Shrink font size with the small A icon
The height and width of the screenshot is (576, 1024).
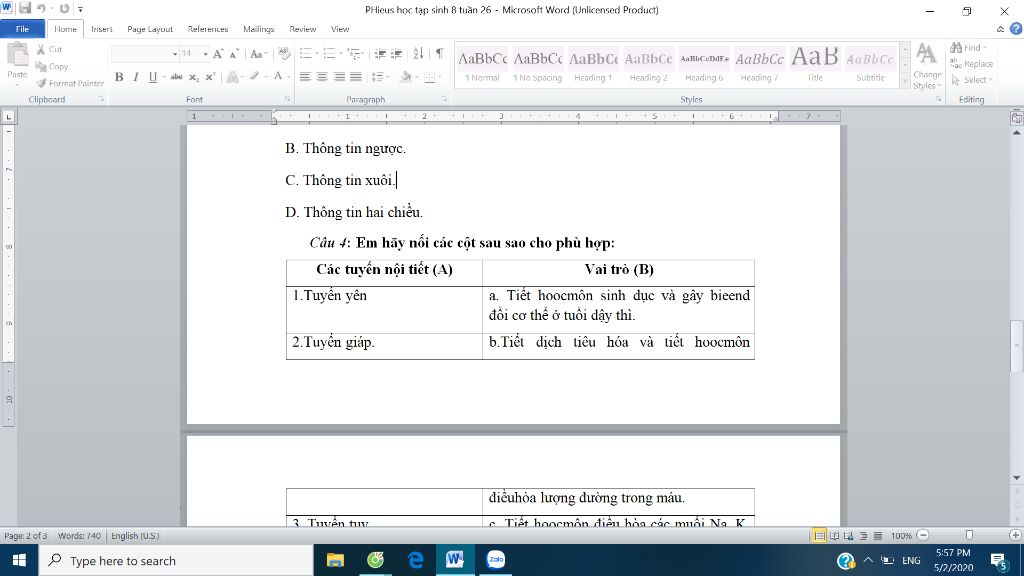[x=234, y=54]
